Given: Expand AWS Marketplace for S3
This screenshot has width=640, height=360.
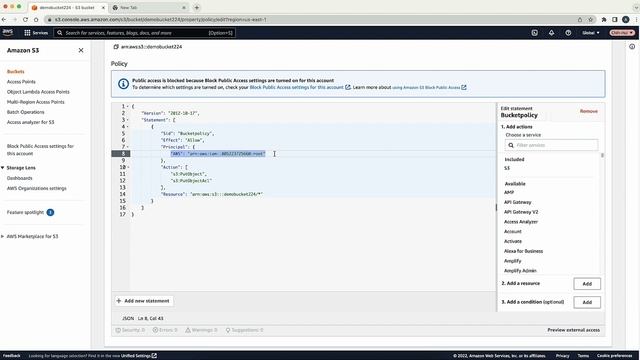Looking at the screenshot, I should tap(2, 236).
